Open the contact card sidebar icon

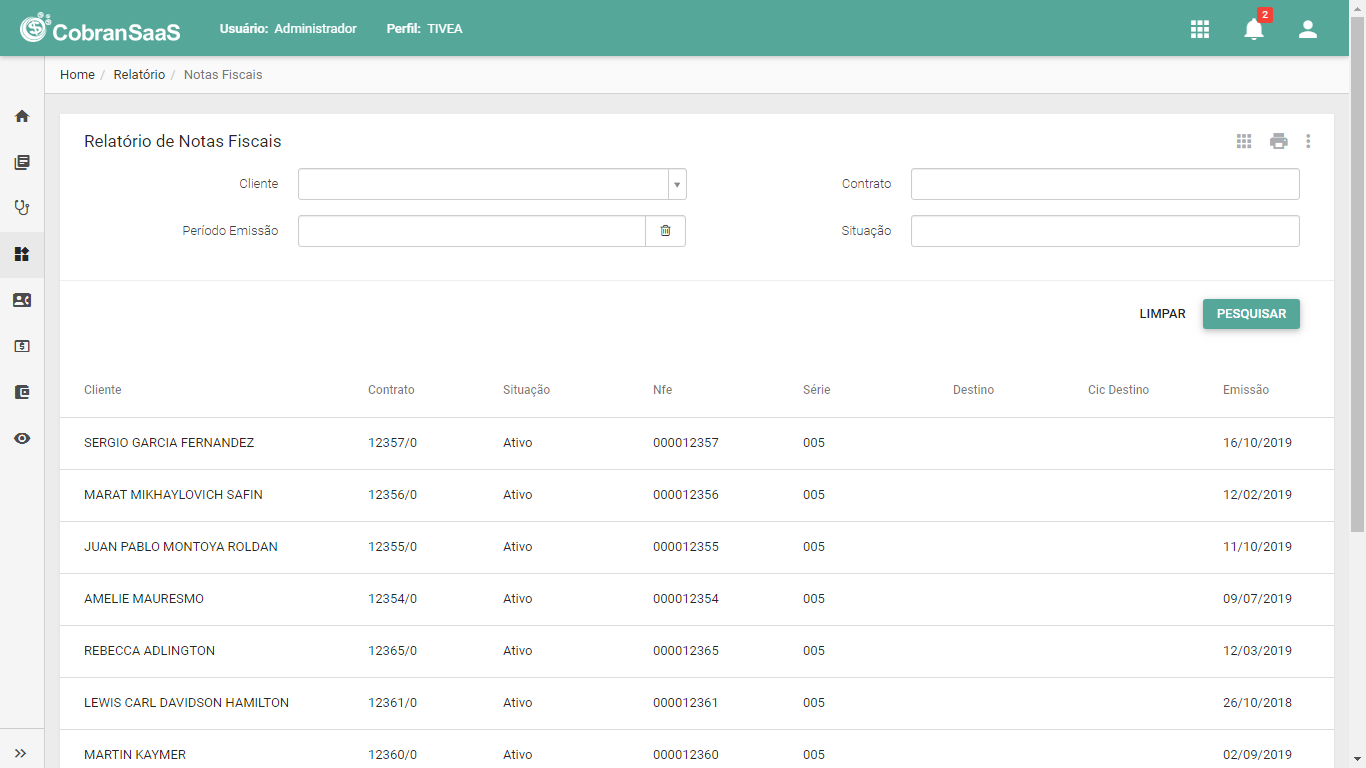[22, 300]
